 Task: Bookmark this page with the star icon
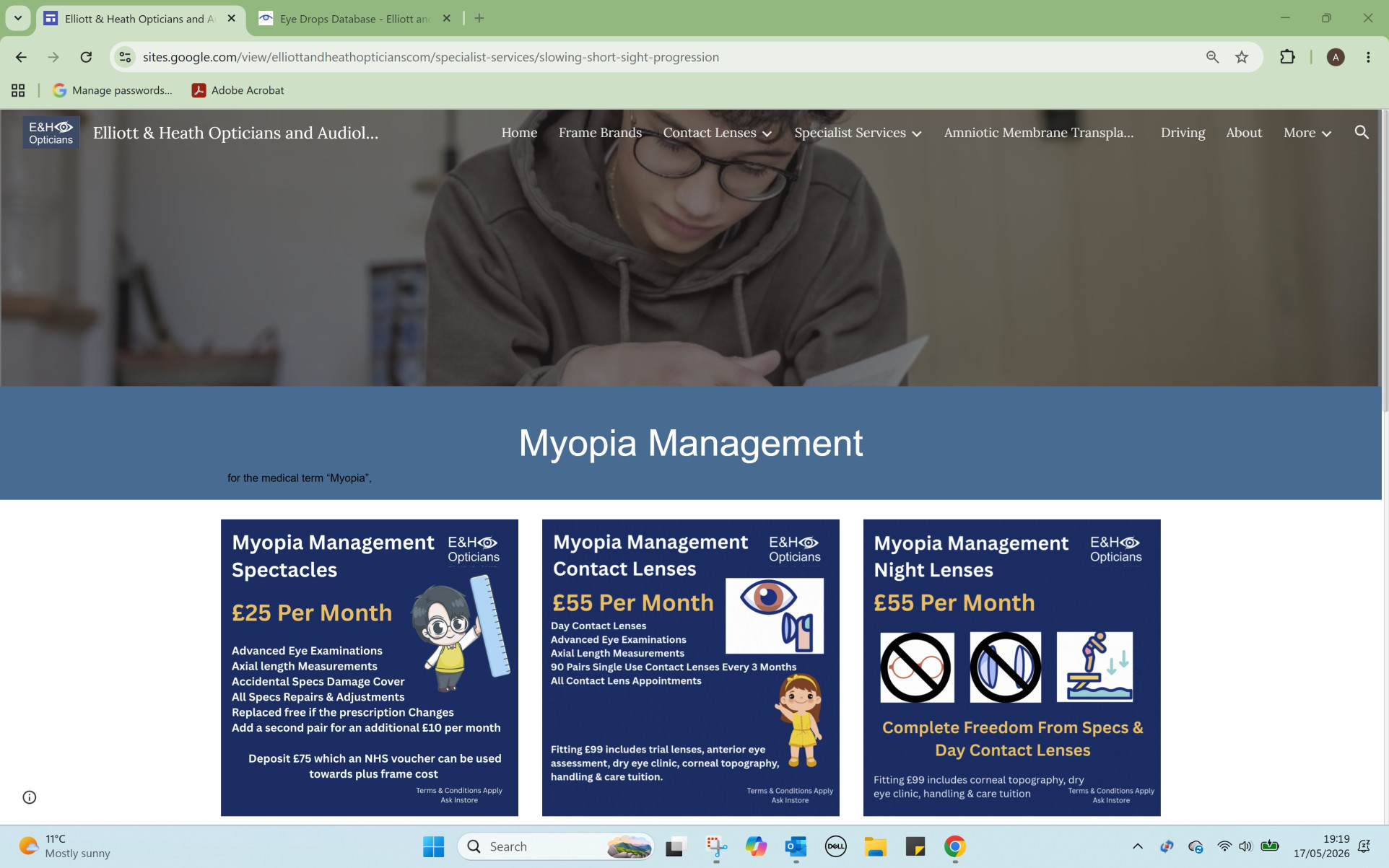click(1242, 57)
